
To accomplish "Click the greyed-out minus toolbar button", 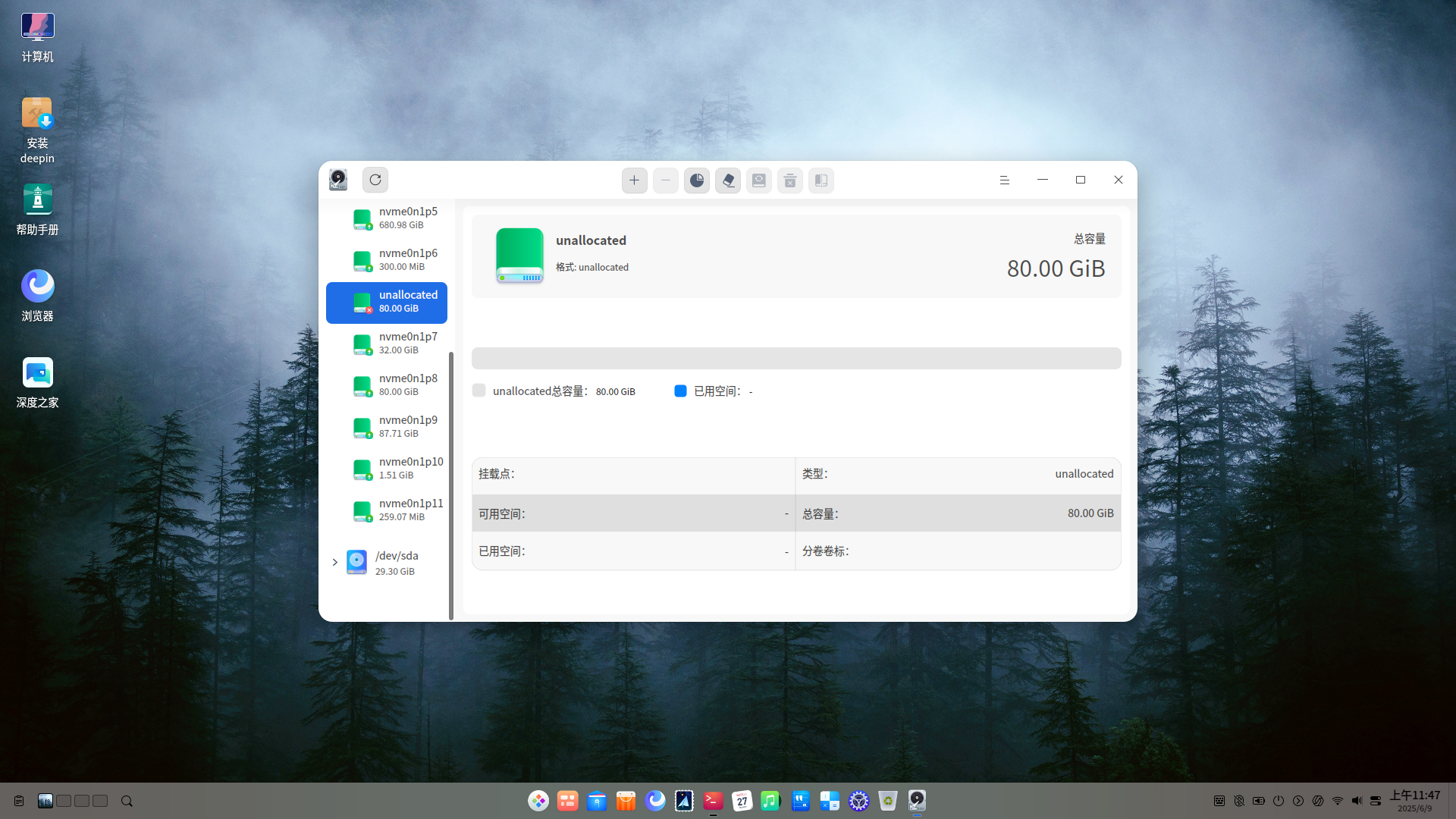I will (666, 180).
